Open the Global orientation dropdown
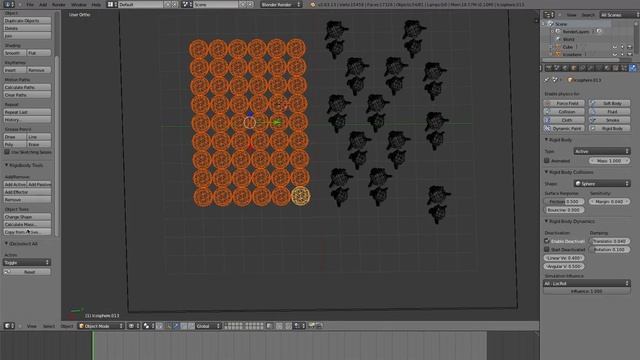This screenshot has height=360, width=640. [208, 326]
